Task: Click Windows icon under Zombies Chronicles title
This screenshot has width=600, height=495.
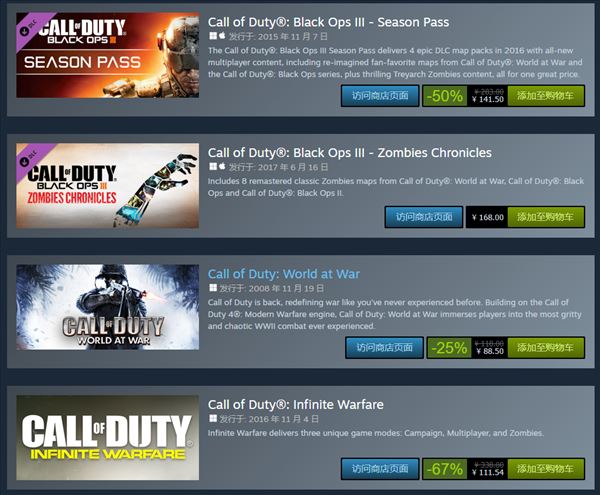Action: 213,167
